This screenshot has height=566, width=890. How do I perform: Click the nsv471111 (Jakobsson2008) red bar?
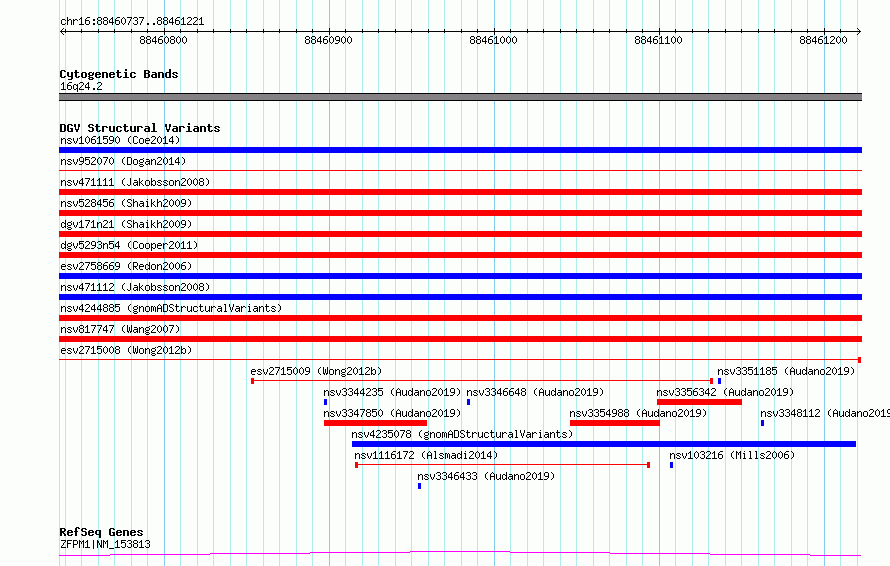[x=460, y=192]
